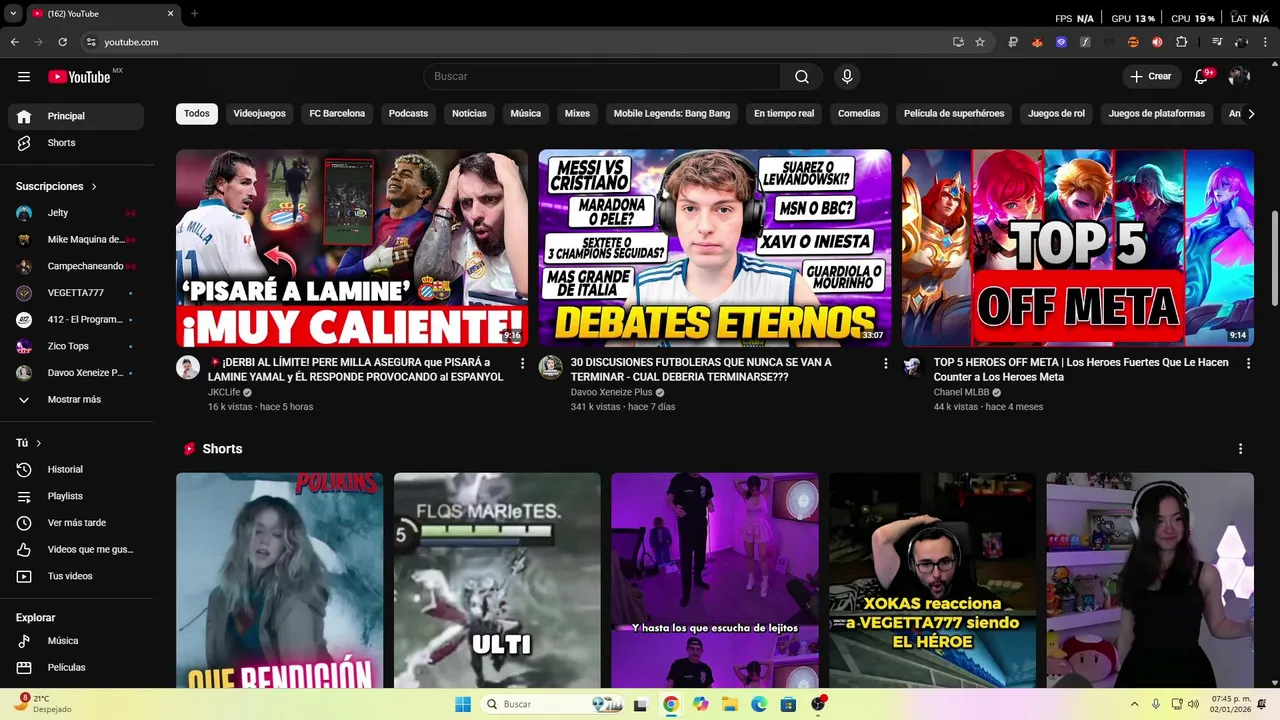
Task: Select the Noticias filter chip
Action: coord(469,114)
